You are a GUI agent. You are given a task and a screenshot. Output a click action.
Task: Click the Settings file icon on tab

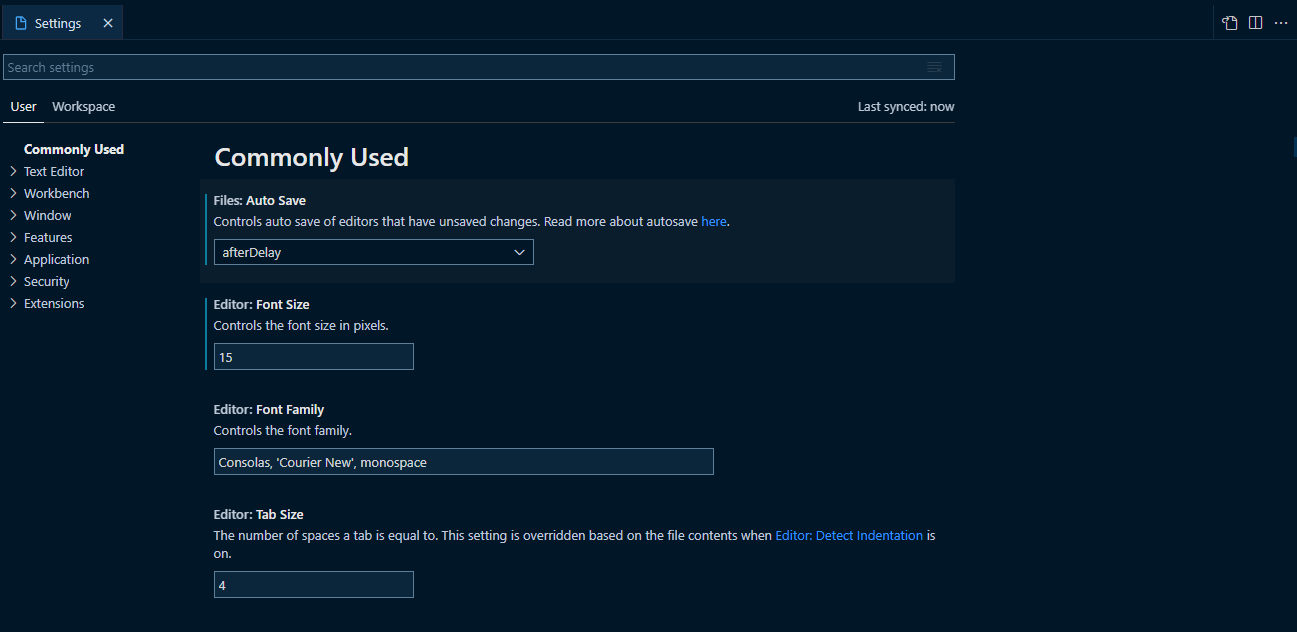point(21,23)
